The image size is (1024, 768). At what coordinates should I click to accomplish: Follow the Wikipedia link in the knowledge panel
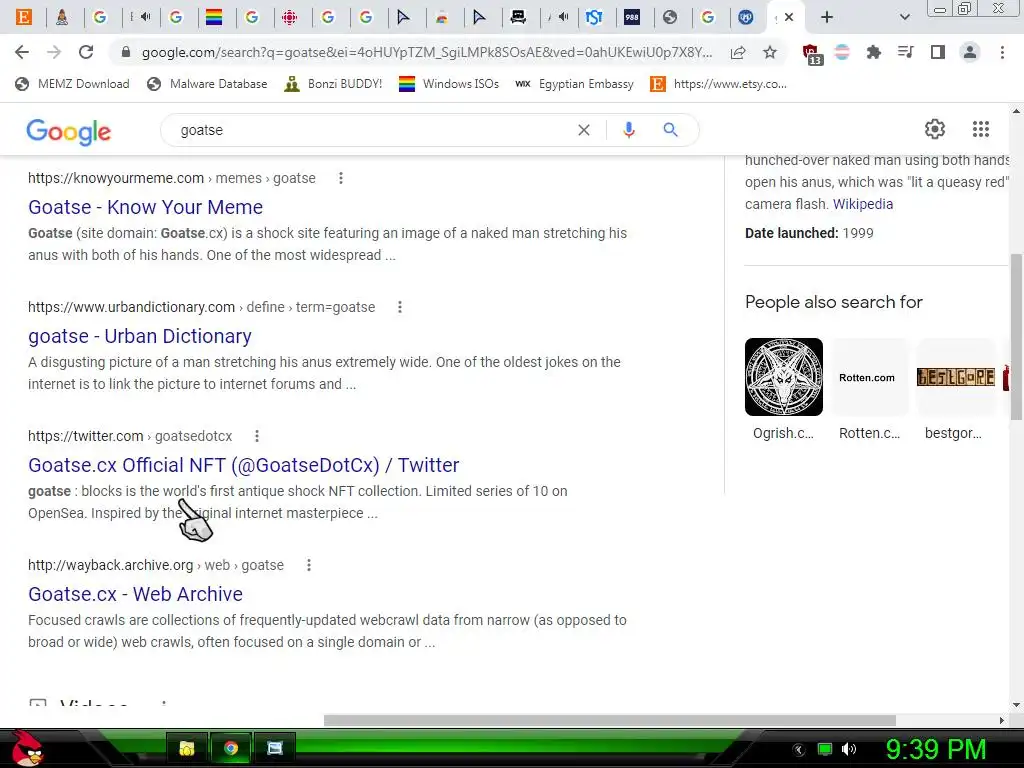click(x=863, y=204)
